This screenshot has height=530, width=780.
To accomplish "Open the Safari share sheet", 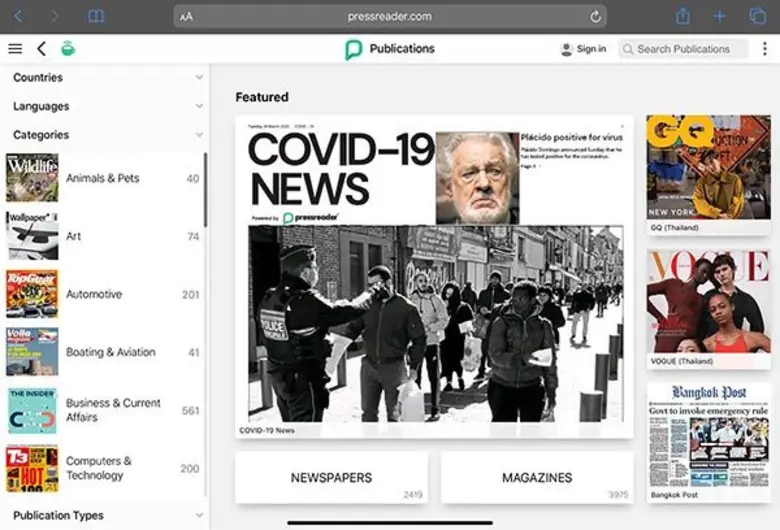I will (682, 16).
